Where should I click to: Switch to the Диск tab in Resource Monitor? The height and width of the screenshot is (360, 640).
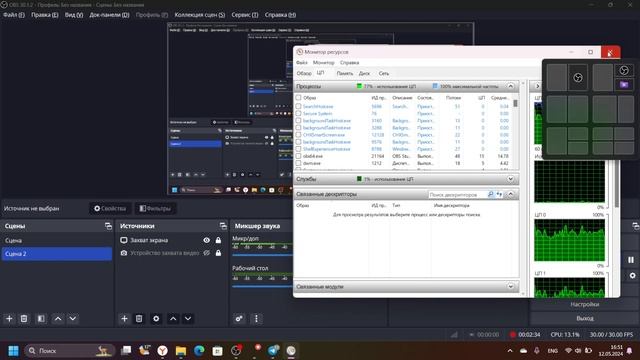pos(364,73)
